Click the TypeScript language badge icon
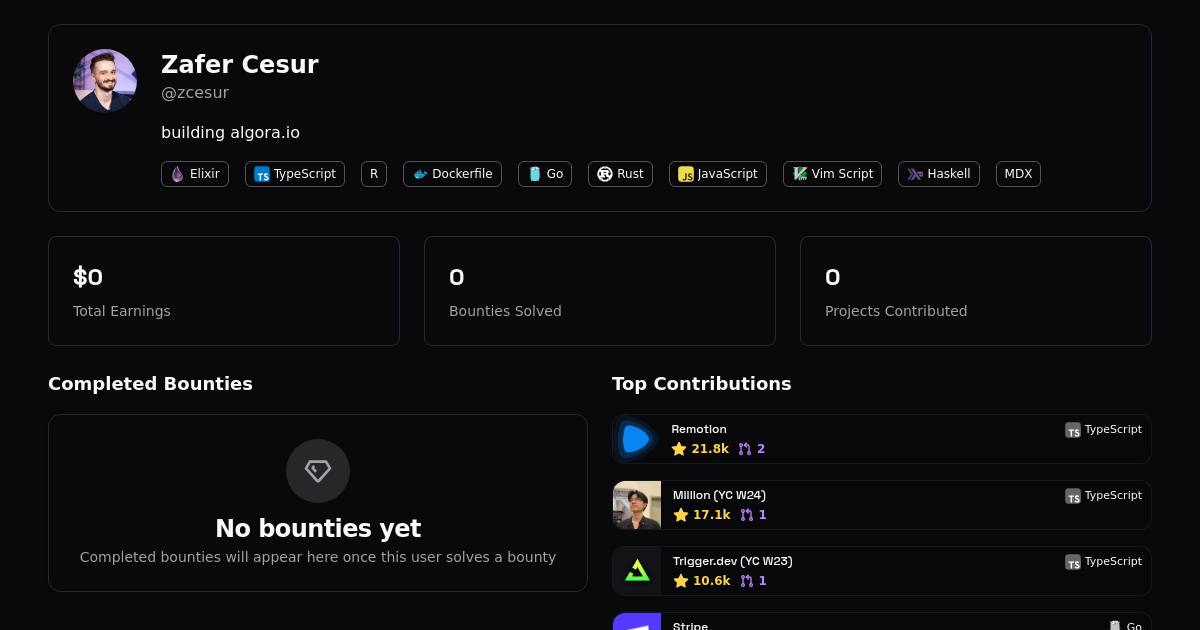The image size is (1200, 630). coord(262,174)
